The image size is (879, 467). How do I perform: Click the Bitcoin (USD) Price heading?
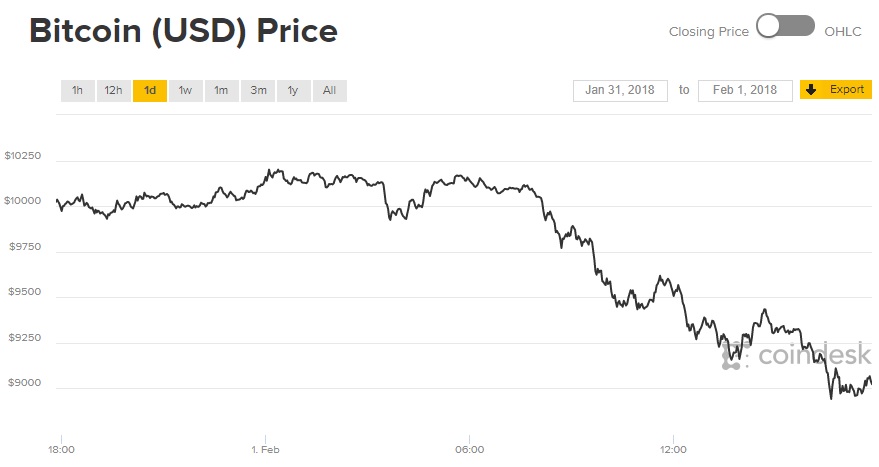[x=183, y=31]
